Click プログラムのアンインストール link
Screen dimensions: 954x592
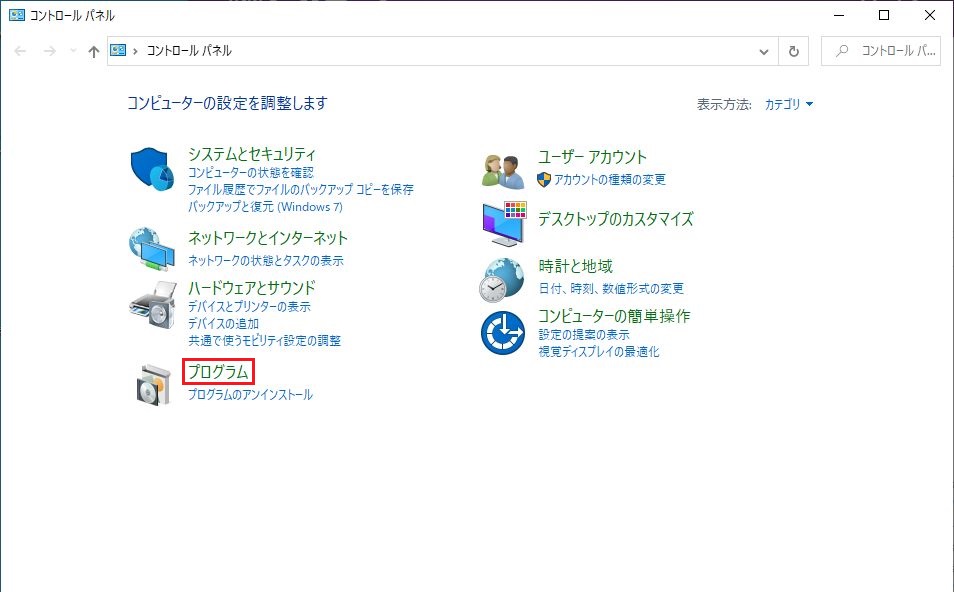(x=250, y=394)
